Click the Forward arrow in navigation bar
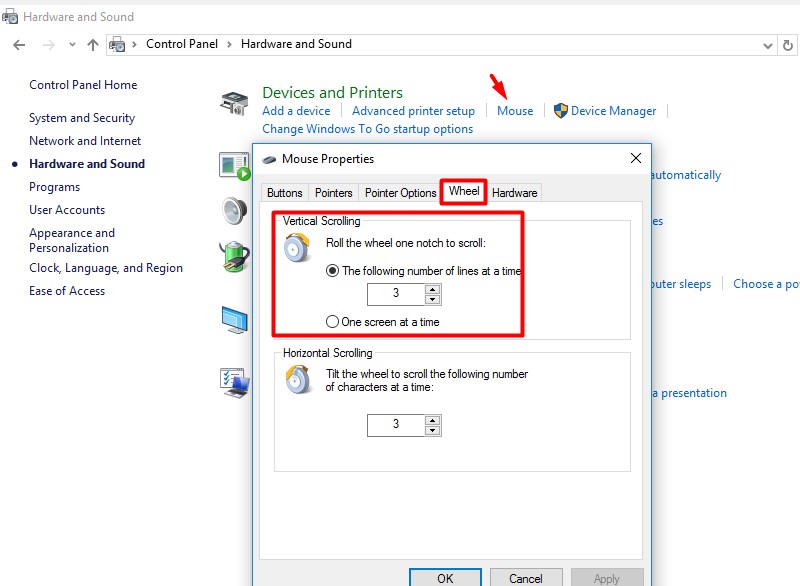The width and height of the screenshot is (800, 586). coord(48,45)
